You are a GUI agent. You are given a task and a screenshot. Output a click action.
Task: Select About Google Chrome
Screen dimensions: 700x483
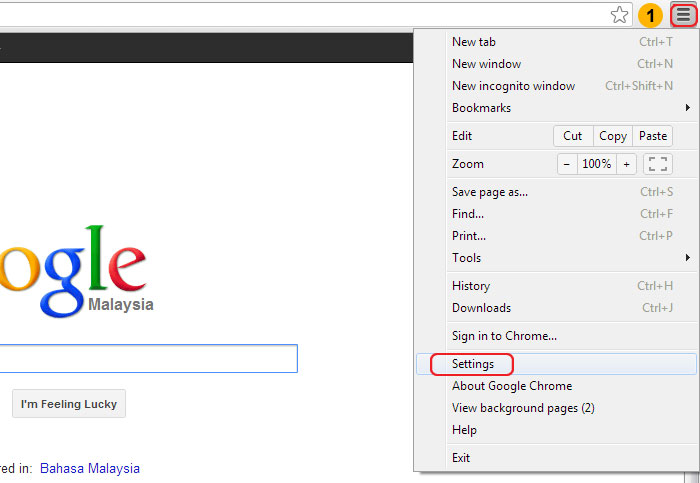pyautogui.click(x=556, y=386)
